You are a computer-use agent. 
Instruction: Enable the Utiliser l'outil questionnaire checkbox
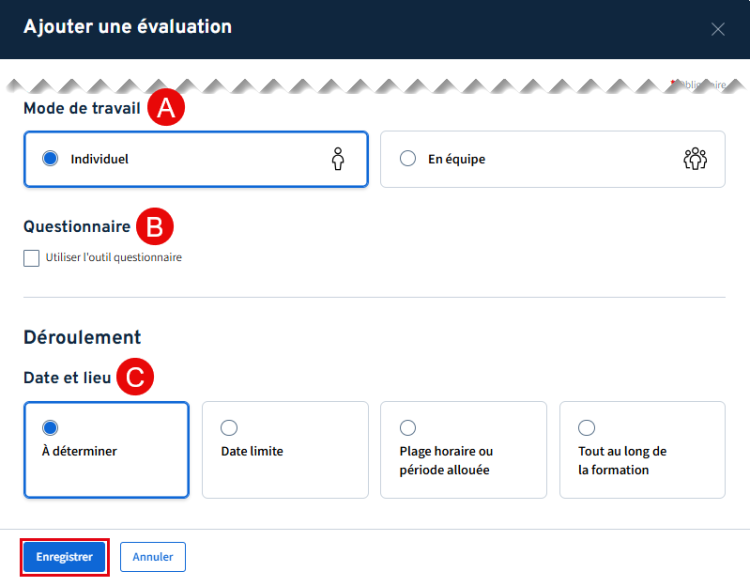[x=32, y=258]
